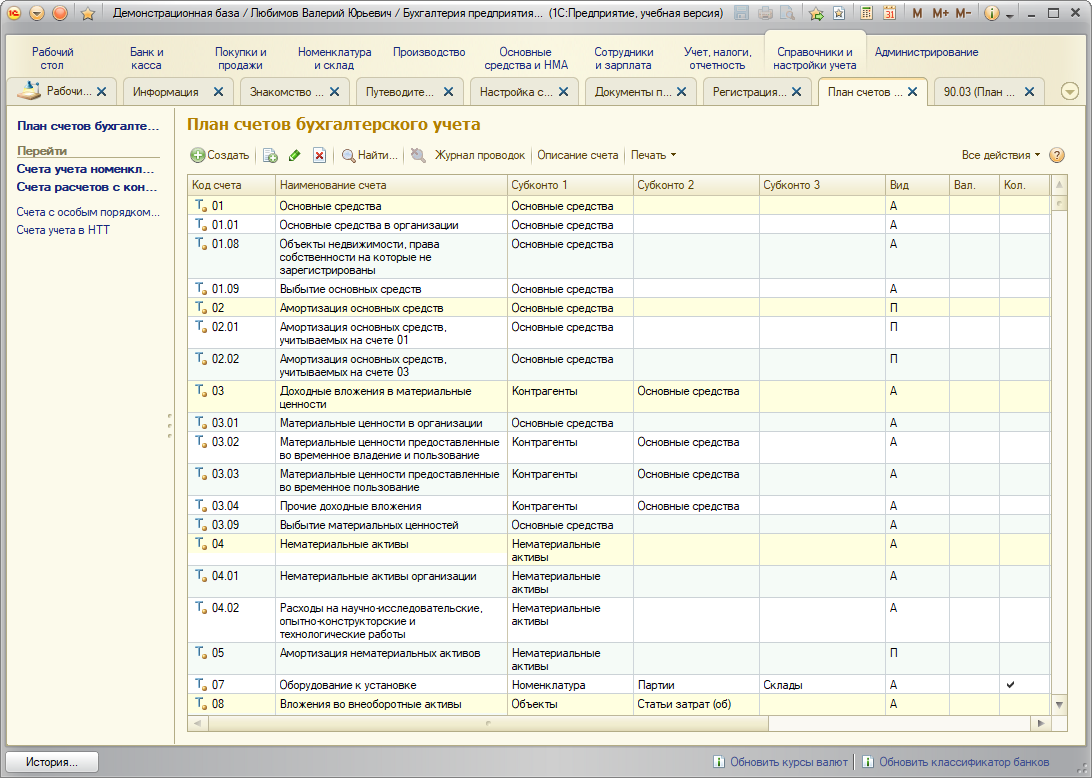
Task: Click Рабочий стол tab icon
Action: pyautogui.click(x=29, y=91)
